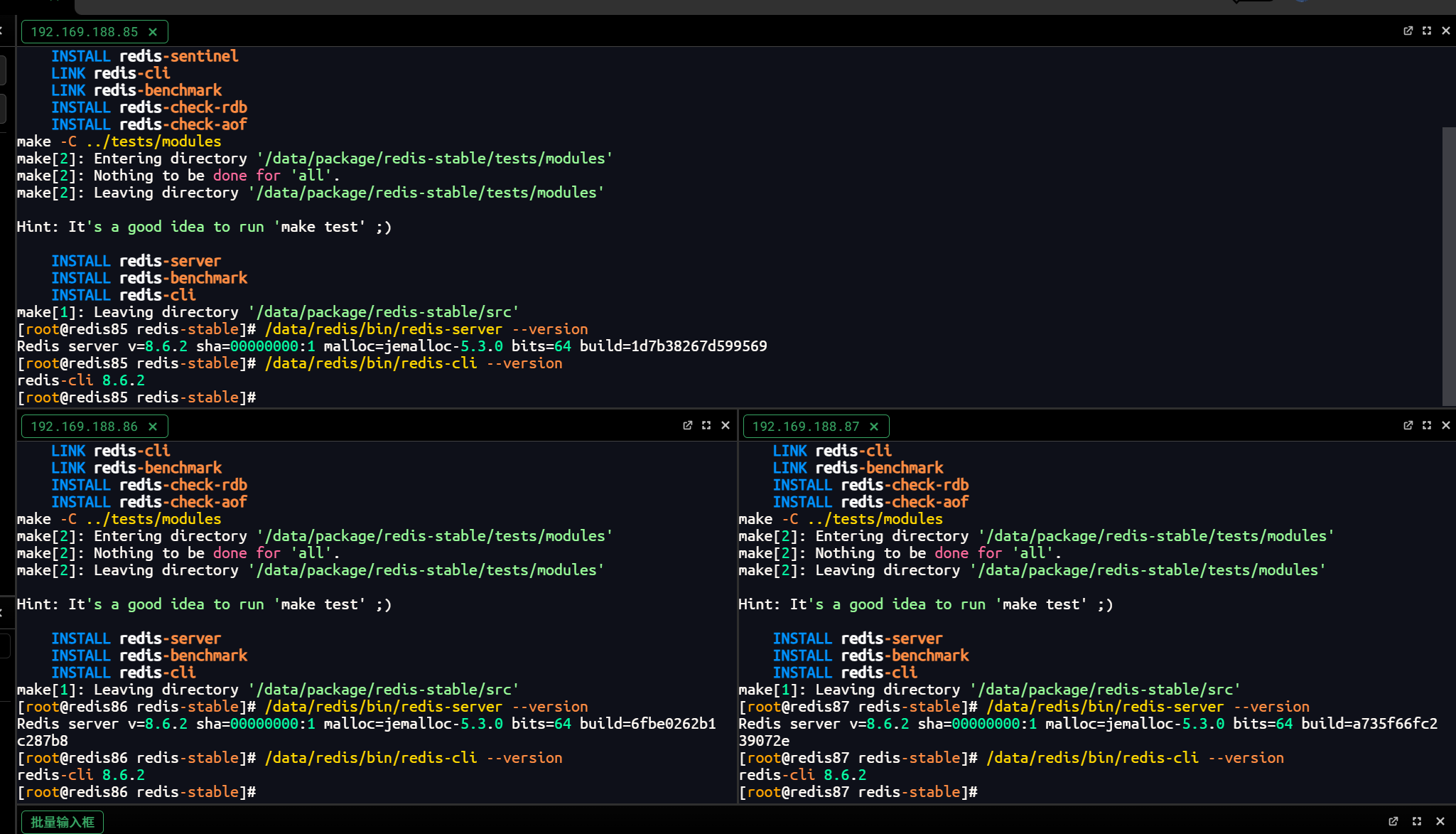
Task: Fullscreen the 批量输入框 panel
Action: 1417,821
